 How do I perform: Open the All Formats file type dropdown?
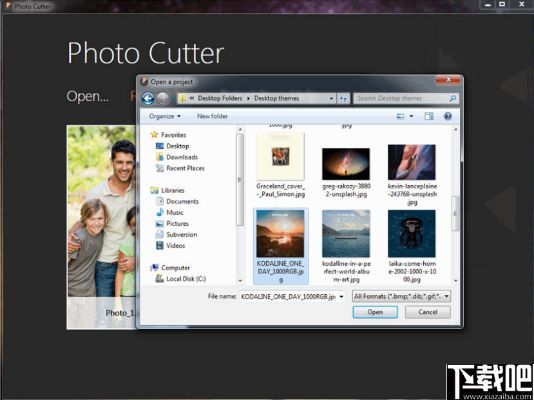click(402, 297)
